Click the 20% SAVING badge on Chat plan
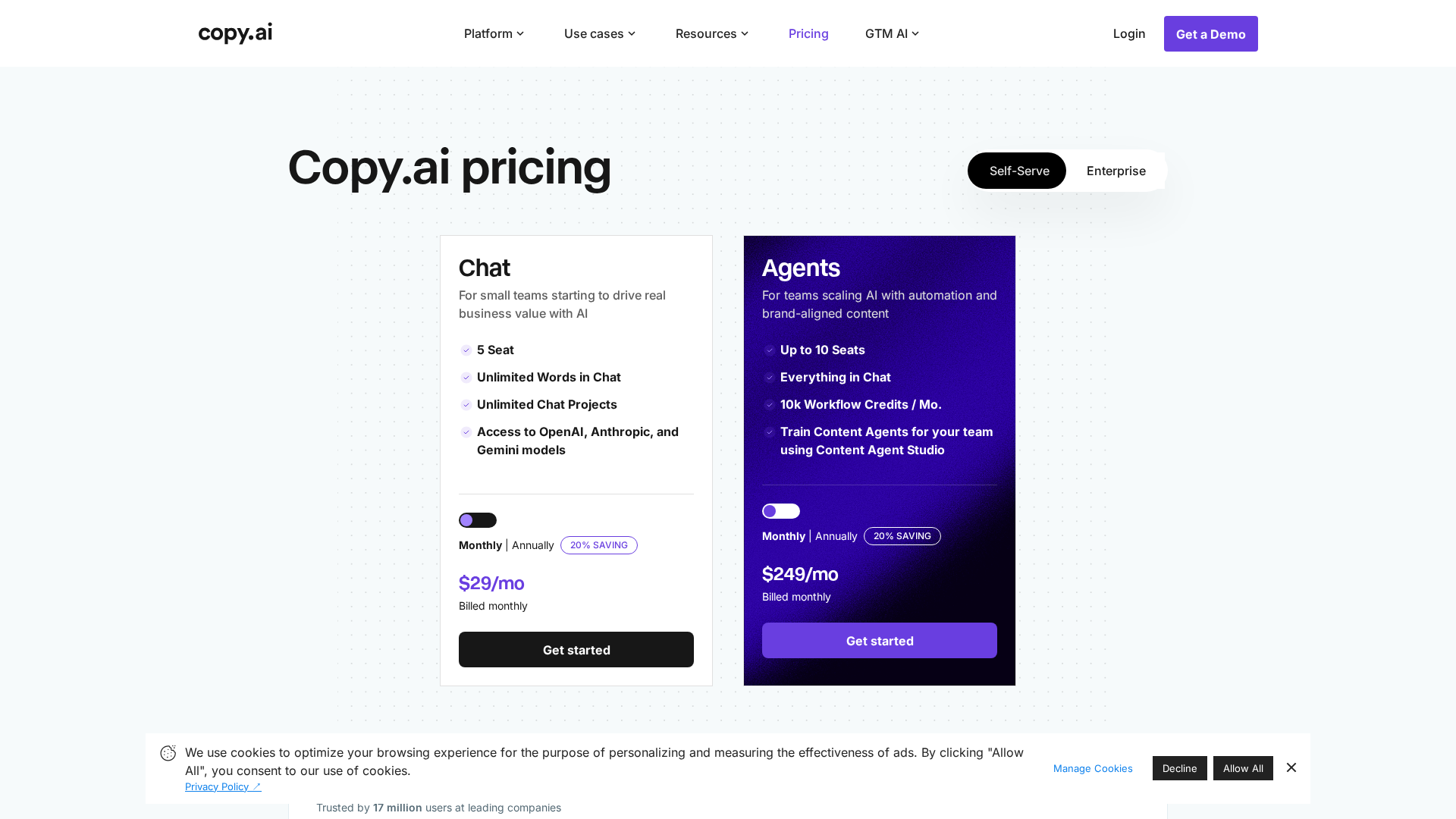 599,545
